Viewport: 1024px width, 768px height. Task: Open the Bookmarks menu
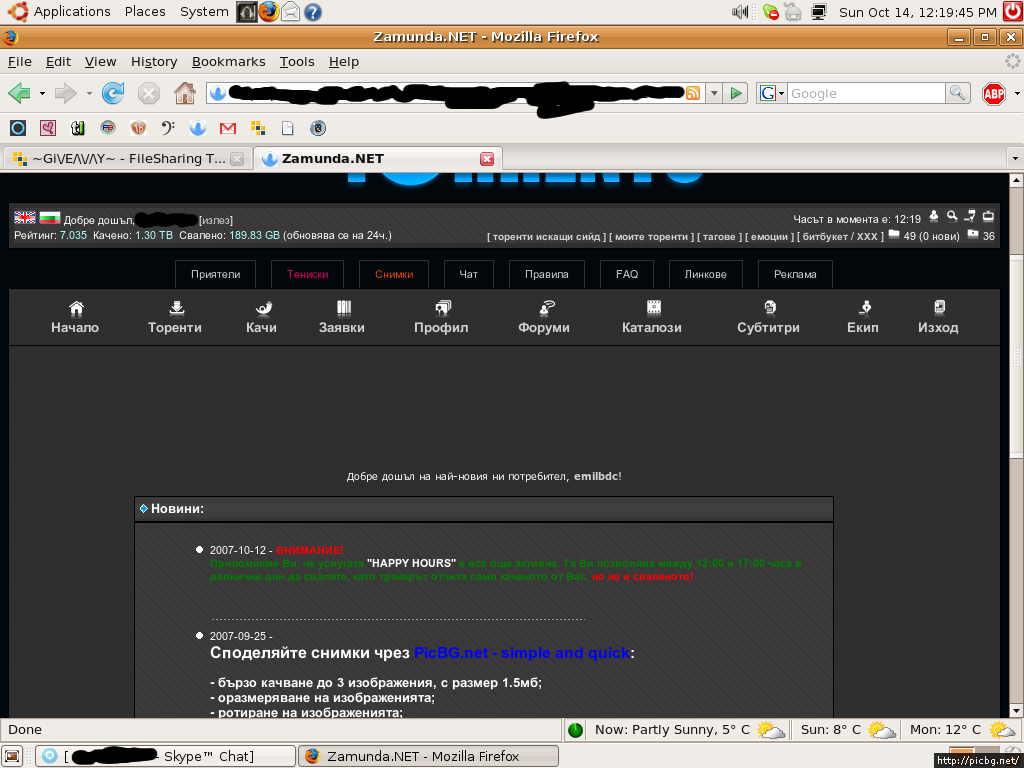click(228, 61)
